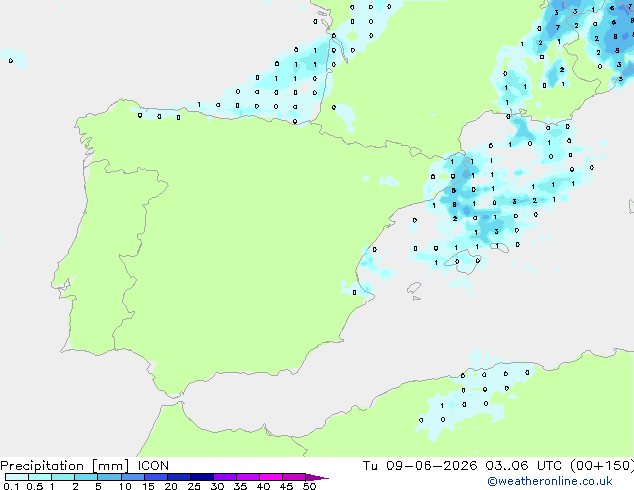Select the 0.1–0.5 mm palest legend swatch
Screen dimensions: 634x490
[x=17, y=477]
